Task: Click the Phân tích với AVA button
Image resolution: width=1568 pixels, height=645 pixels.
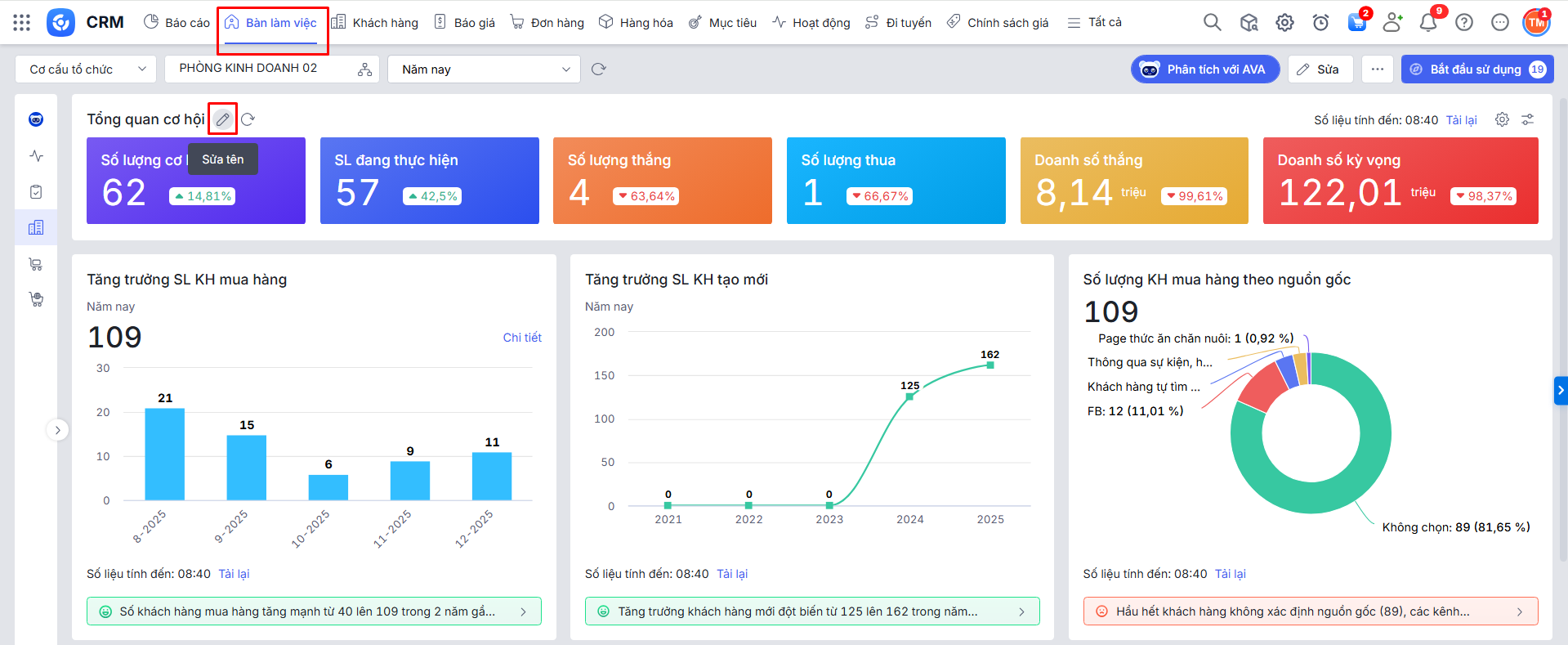Action: pyautogui.click(x=1204, y=69)
